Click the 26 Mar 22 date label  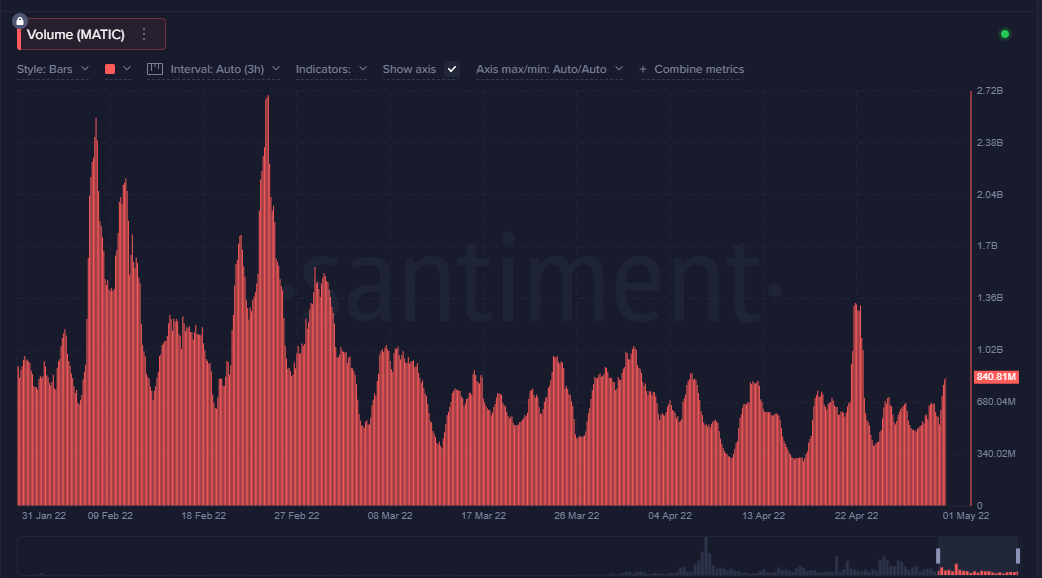pyautogui.click(x=577, y=516)
